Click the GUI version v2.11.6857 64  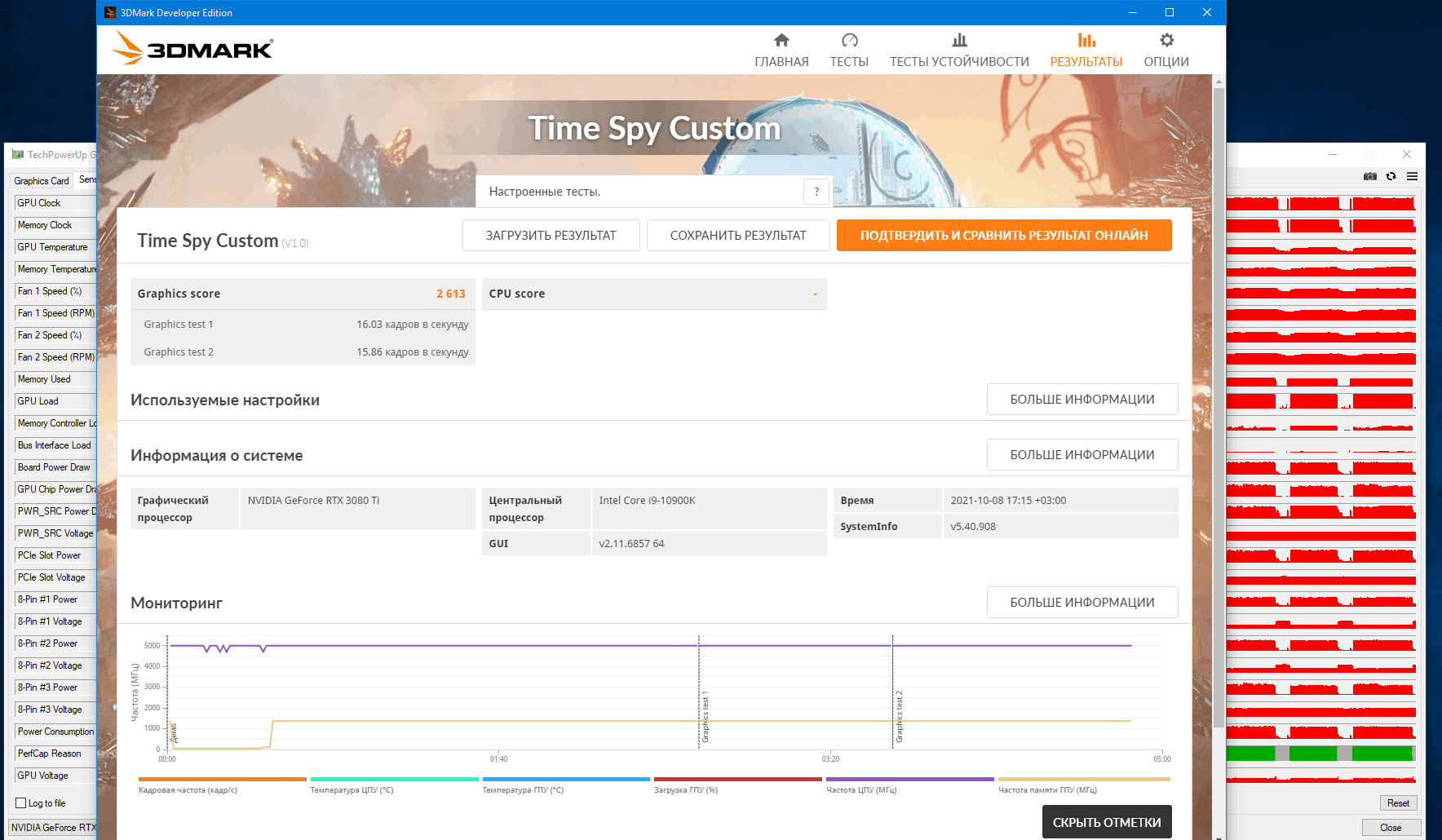[x=631, y=544]
